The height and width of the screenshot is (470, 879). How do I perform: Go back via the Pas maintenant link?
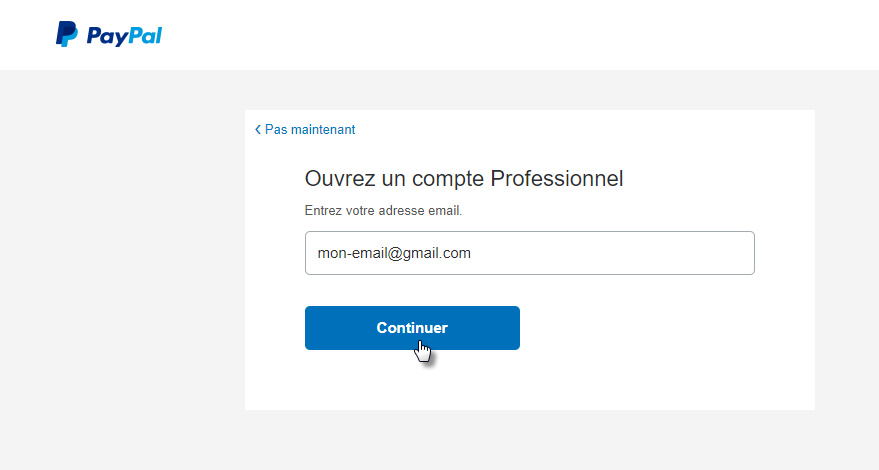tap(309, 130)
